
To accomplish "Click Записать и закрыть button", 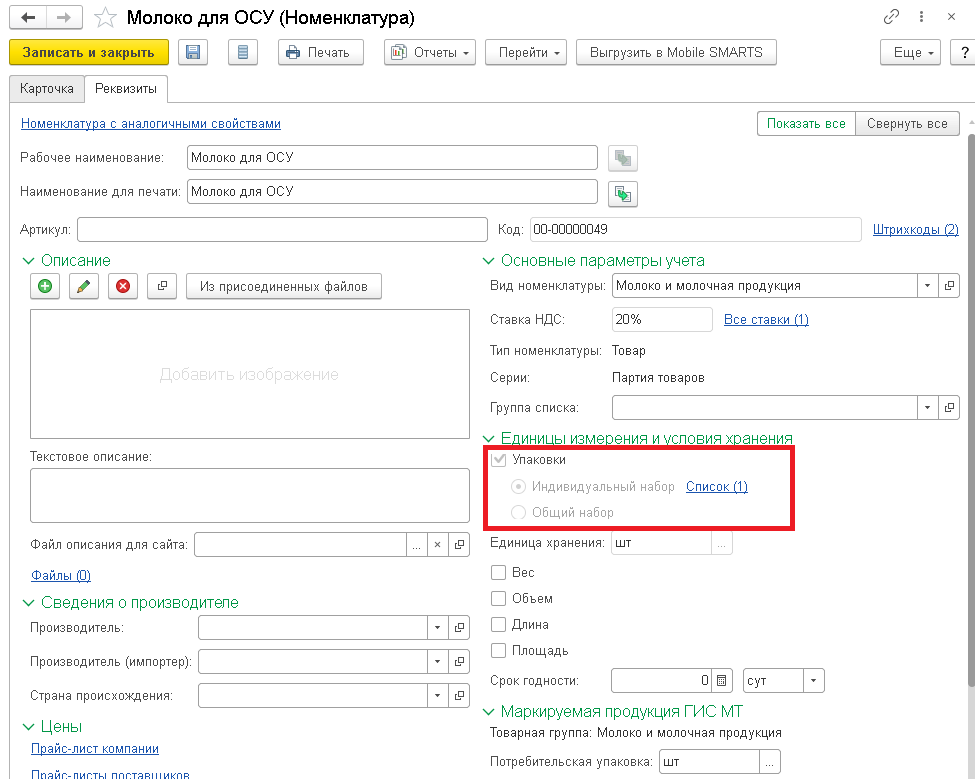I will point(88,52).
